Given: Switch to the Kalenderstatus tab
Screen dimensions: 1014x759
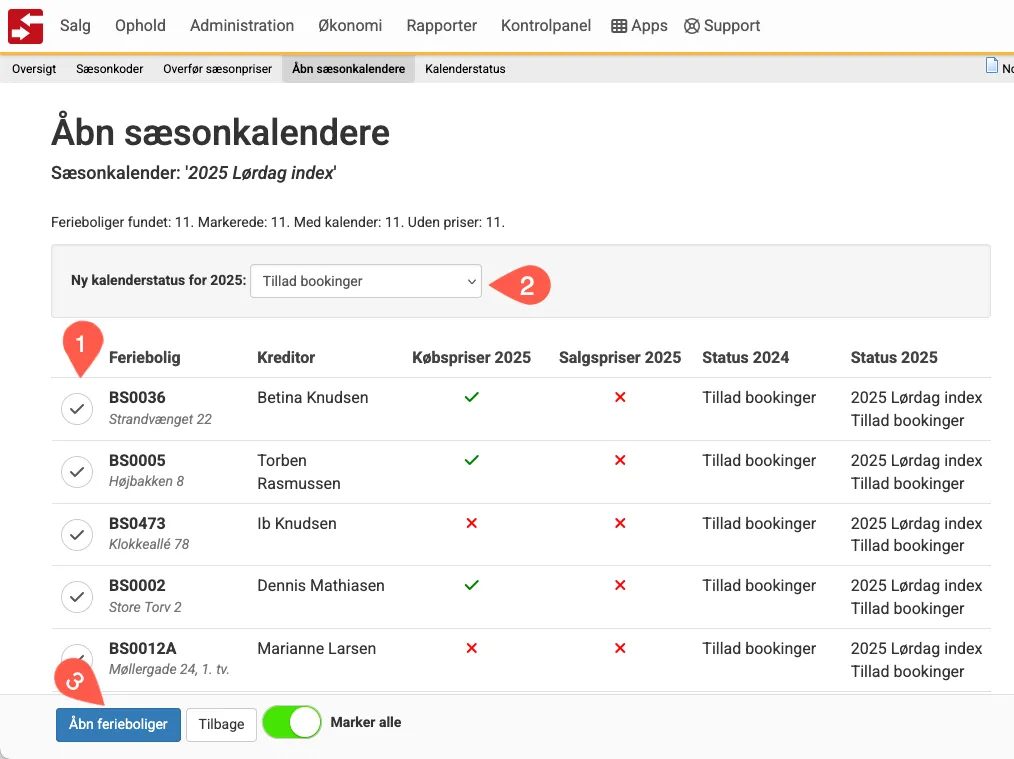Looking at the screenshot, I should 465,69.
